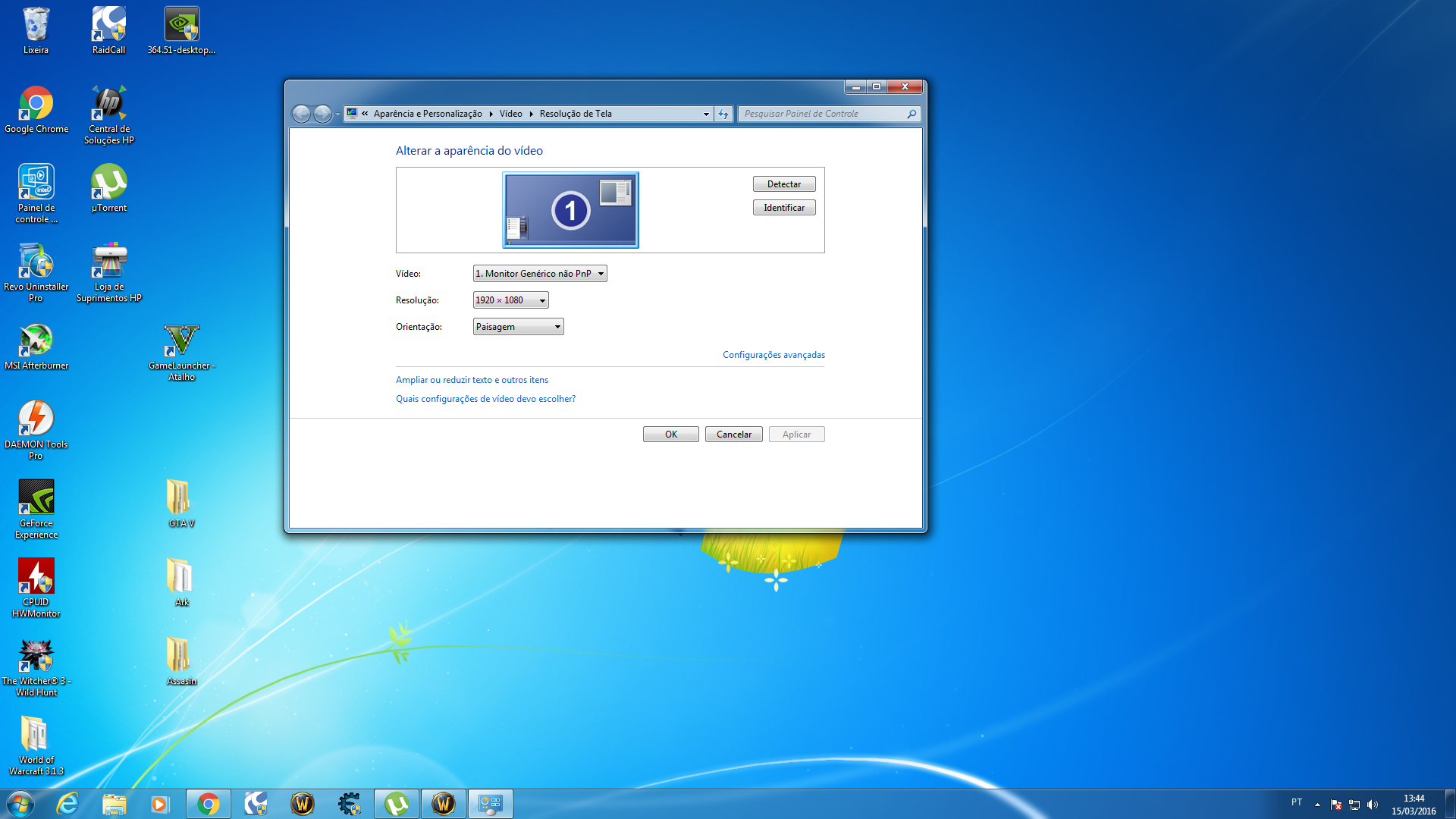
Task: Select the Control Panel taskbar button
Action: [491, 804]
